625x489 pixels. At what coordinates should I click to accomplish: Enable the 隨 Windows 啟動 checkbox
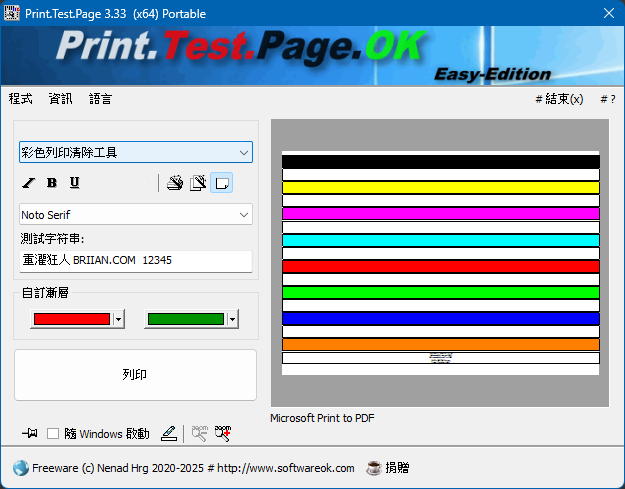click(x=54, y=433)
